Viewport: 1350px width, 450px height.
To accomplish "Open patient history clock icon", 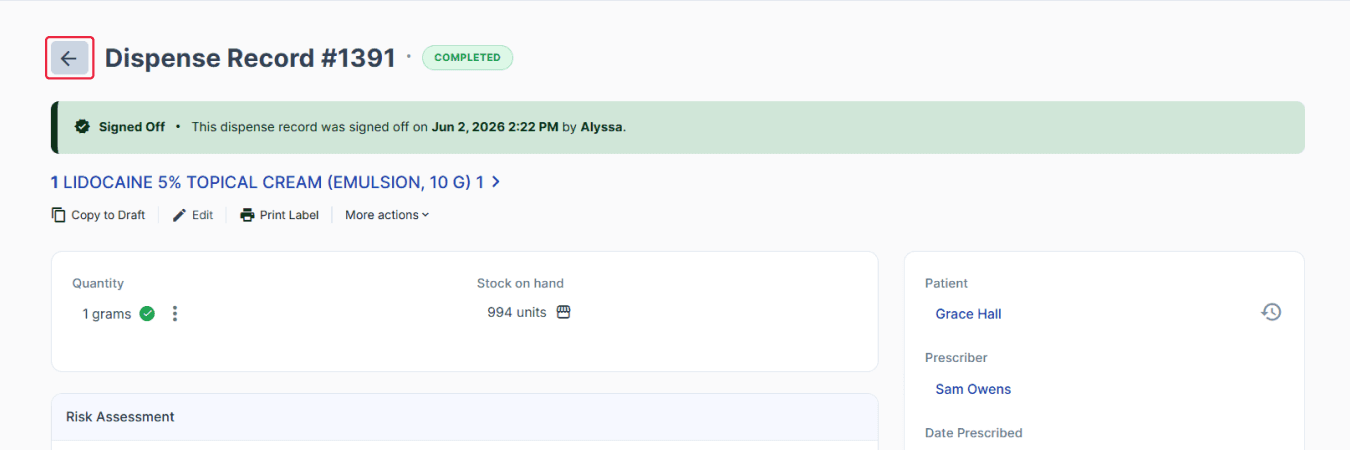I will tap(1271, 312).
